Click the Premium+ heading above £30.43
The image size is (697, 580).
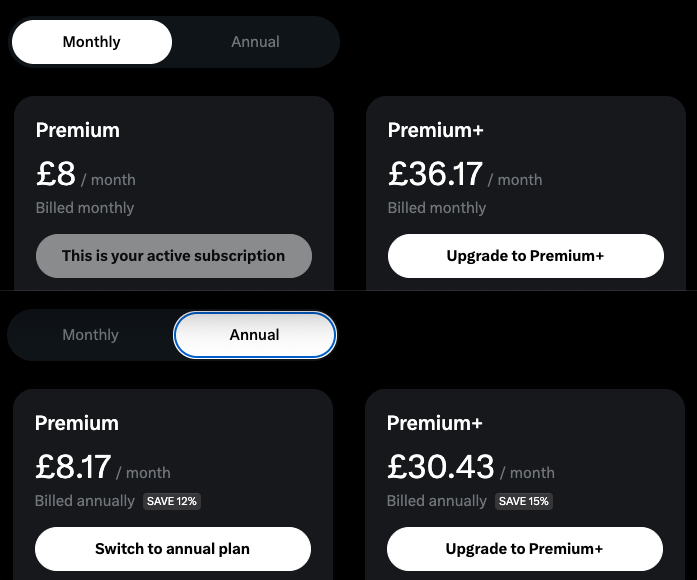point(435,423)
